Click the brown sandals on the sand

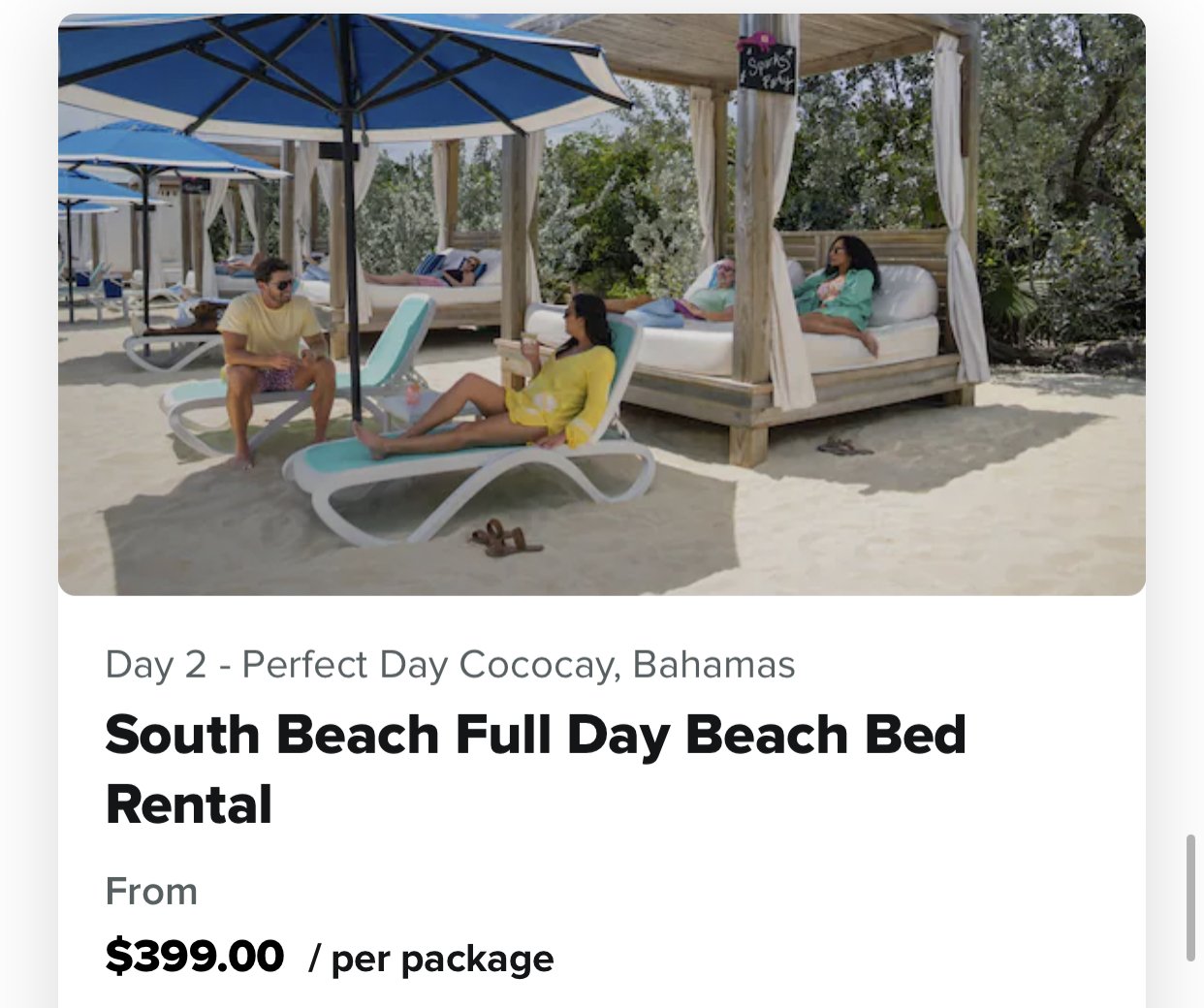coord(506,537)
